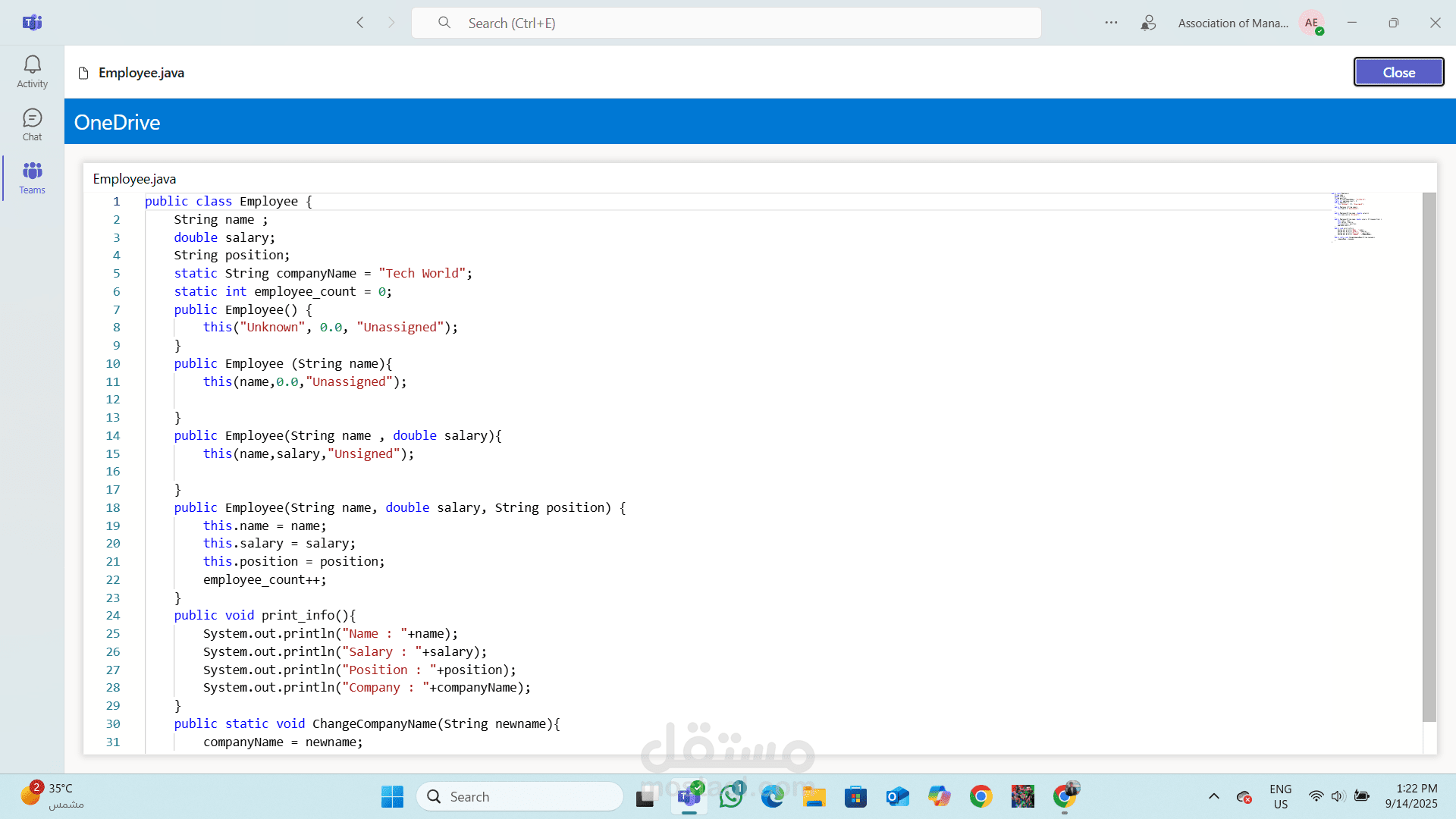Open File Explorer from taskbar

pyautogui.click(x=814, y=796)
